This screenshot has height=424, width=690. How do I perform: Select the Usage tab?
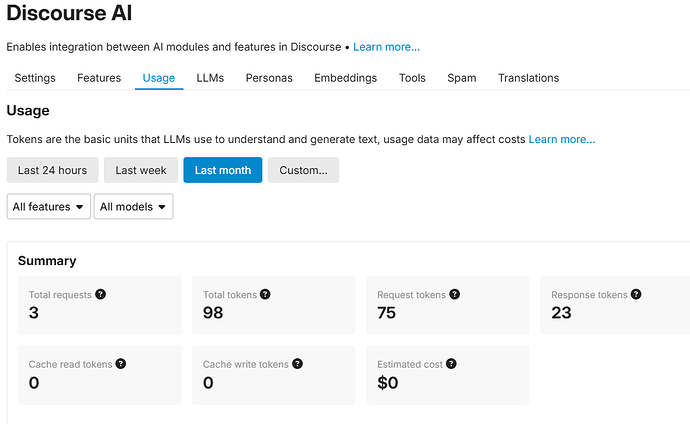click(159, 78)
